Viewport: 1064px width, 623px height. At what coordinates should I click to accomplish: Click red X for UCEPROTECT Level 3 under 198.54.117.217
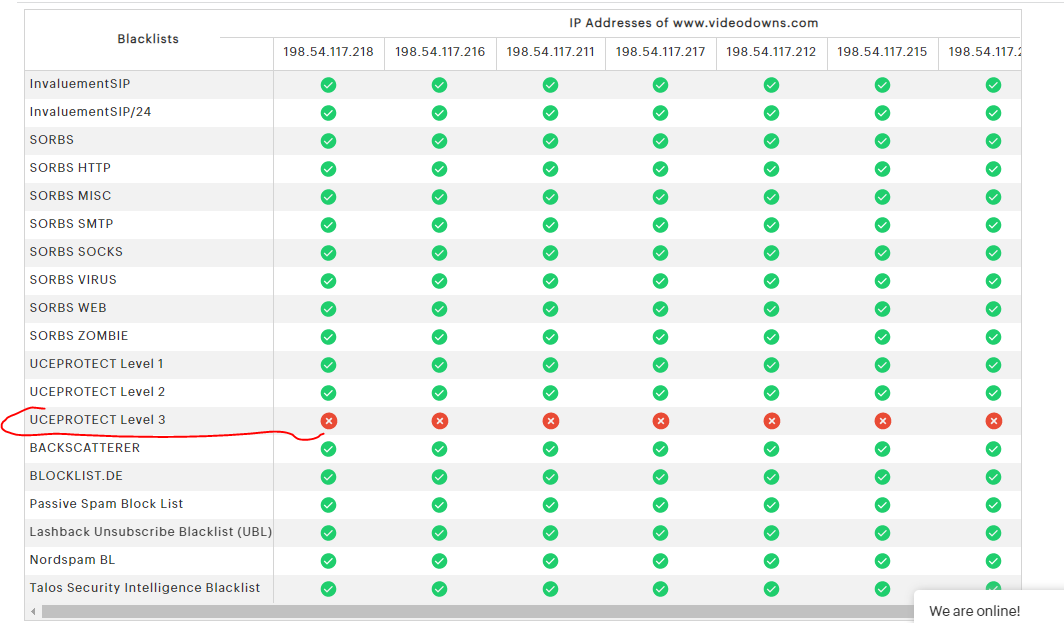point(660,421)
